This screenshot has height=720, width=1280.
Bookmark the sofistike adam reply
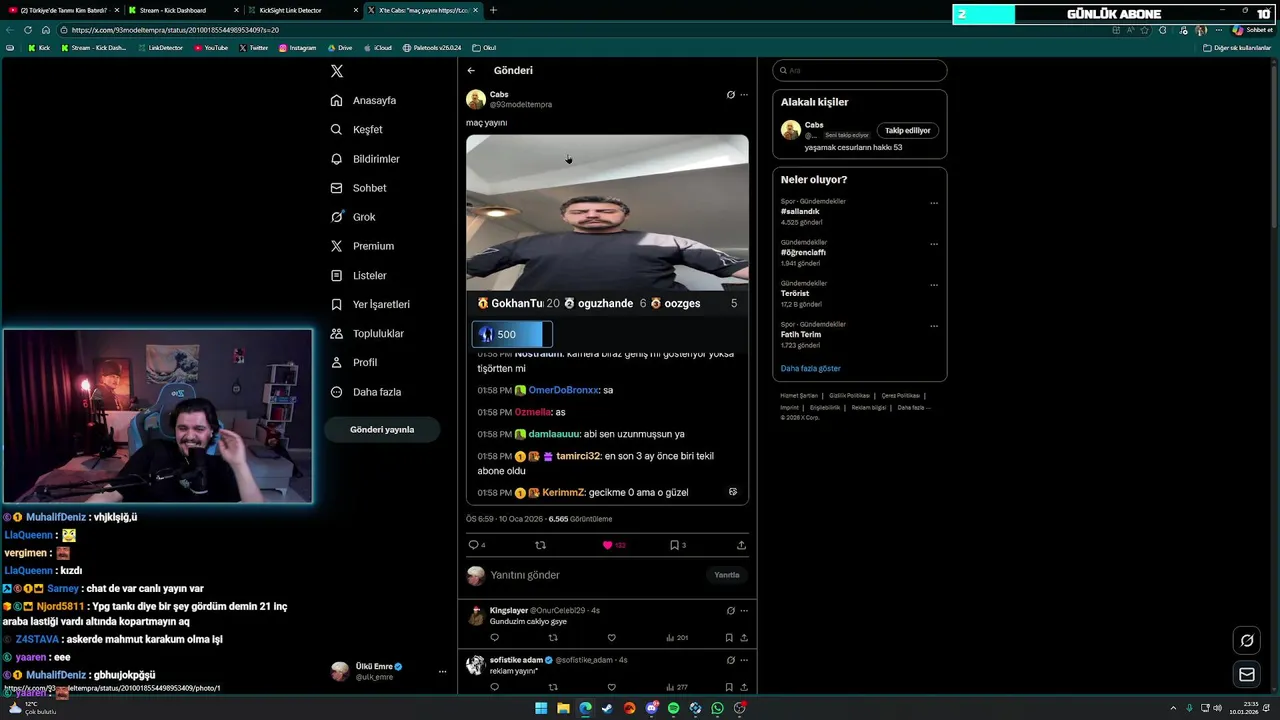pos(729,687)
